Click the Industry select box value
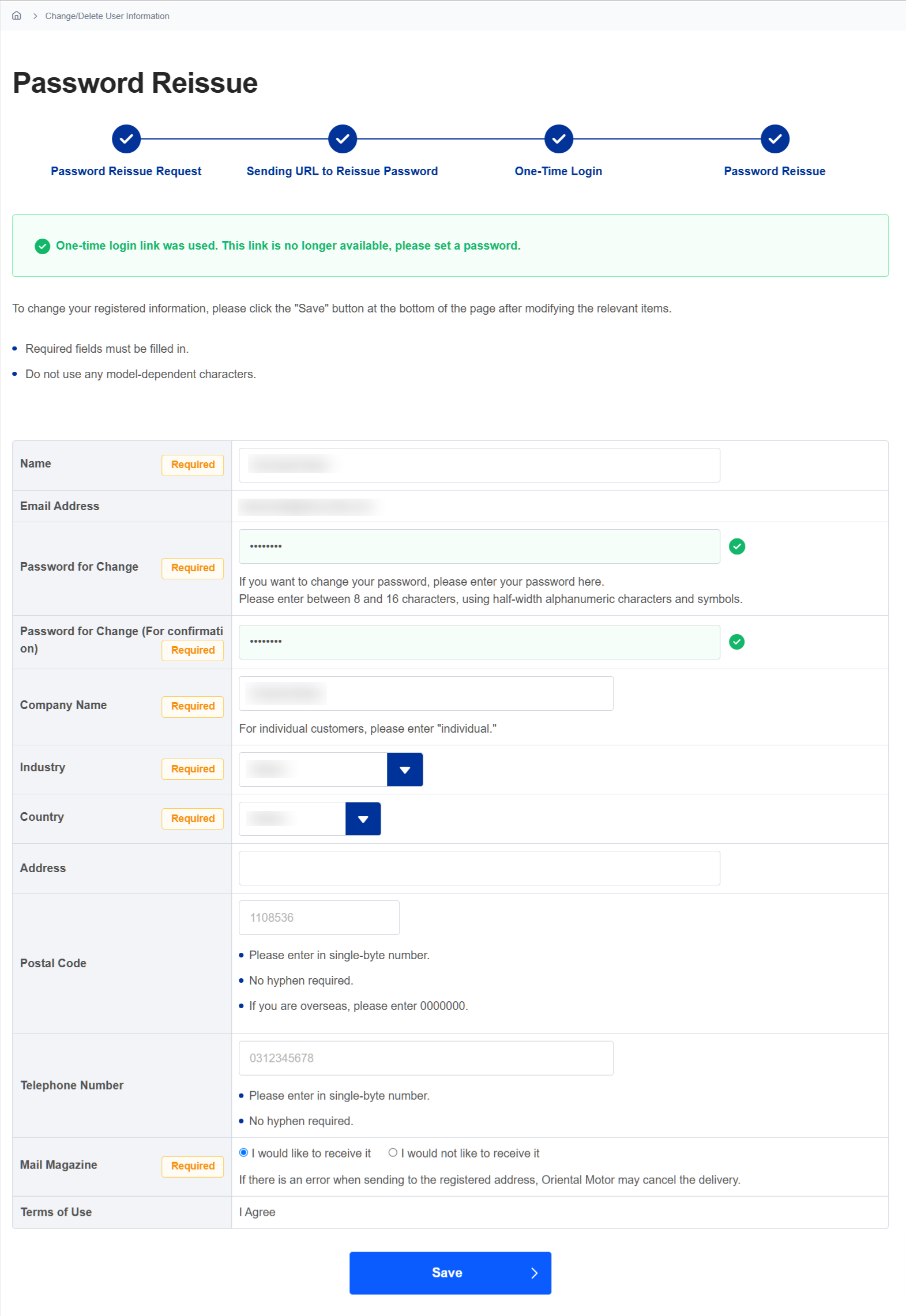This screenshot has width=906, height=1316. click(313, 770)
